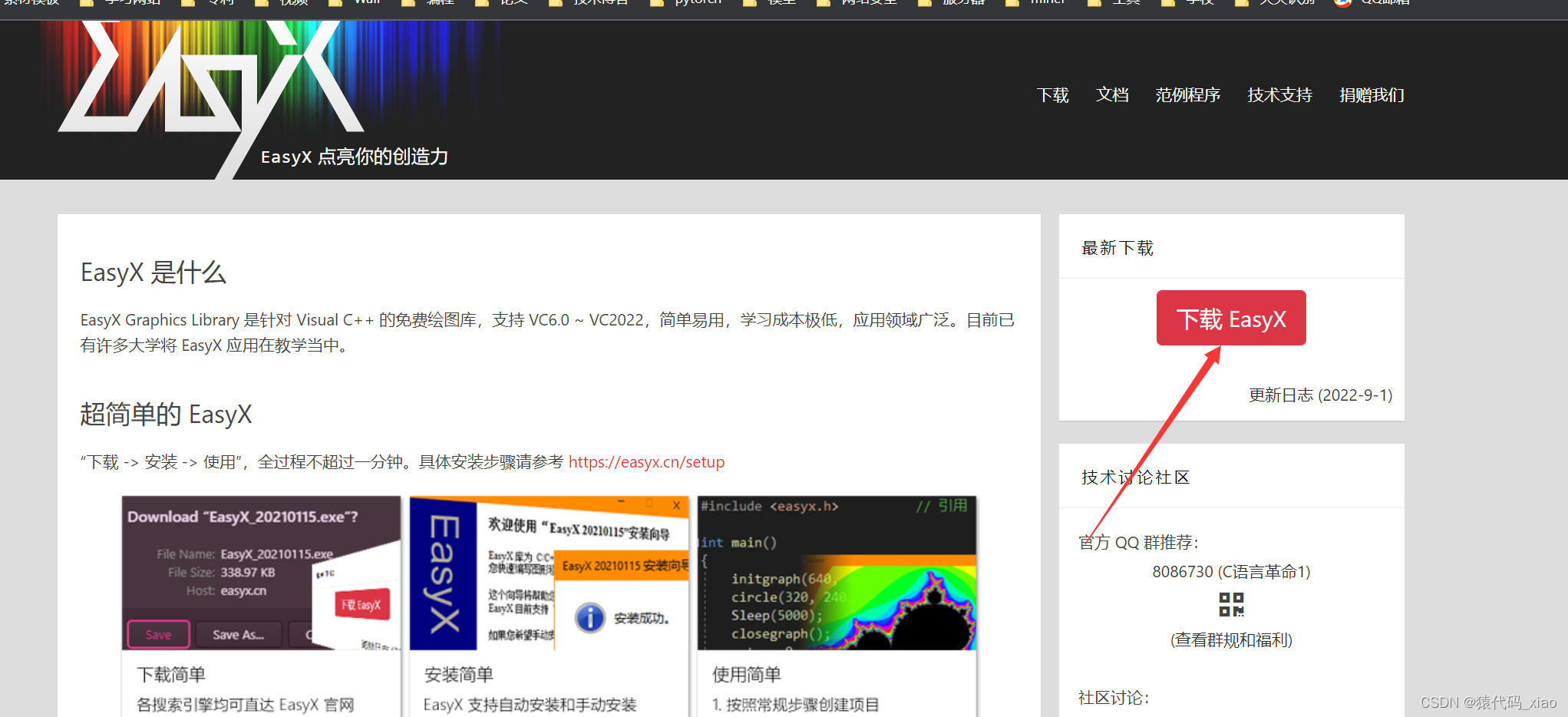The width and height of the screenshot is (1568, 717).
Task: Click the 超简单的 EasyX heading
Action: [166, 415]
